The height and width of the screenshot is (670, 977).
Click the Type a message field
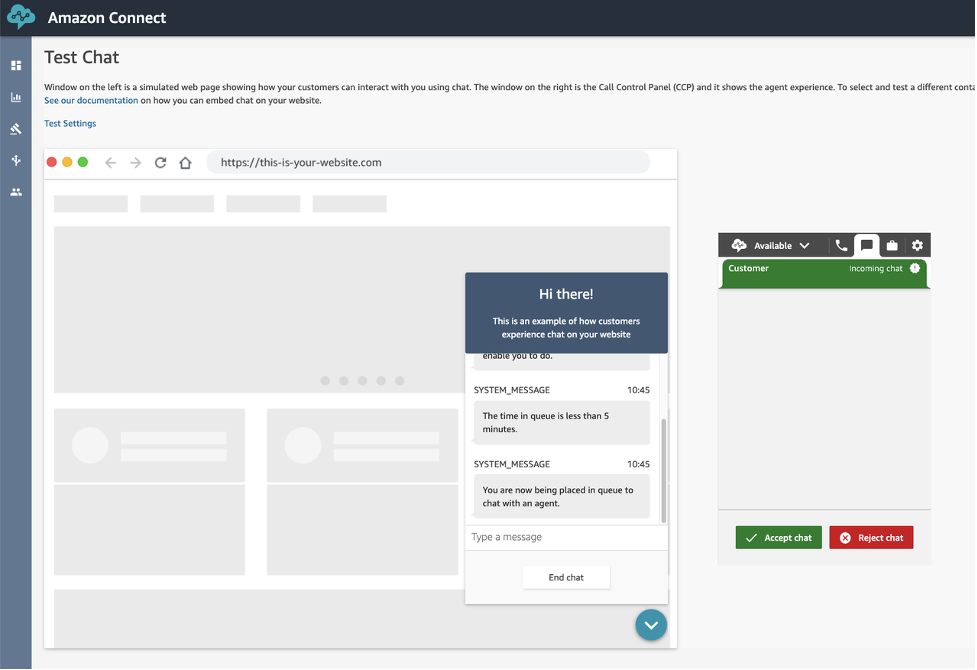566,537
